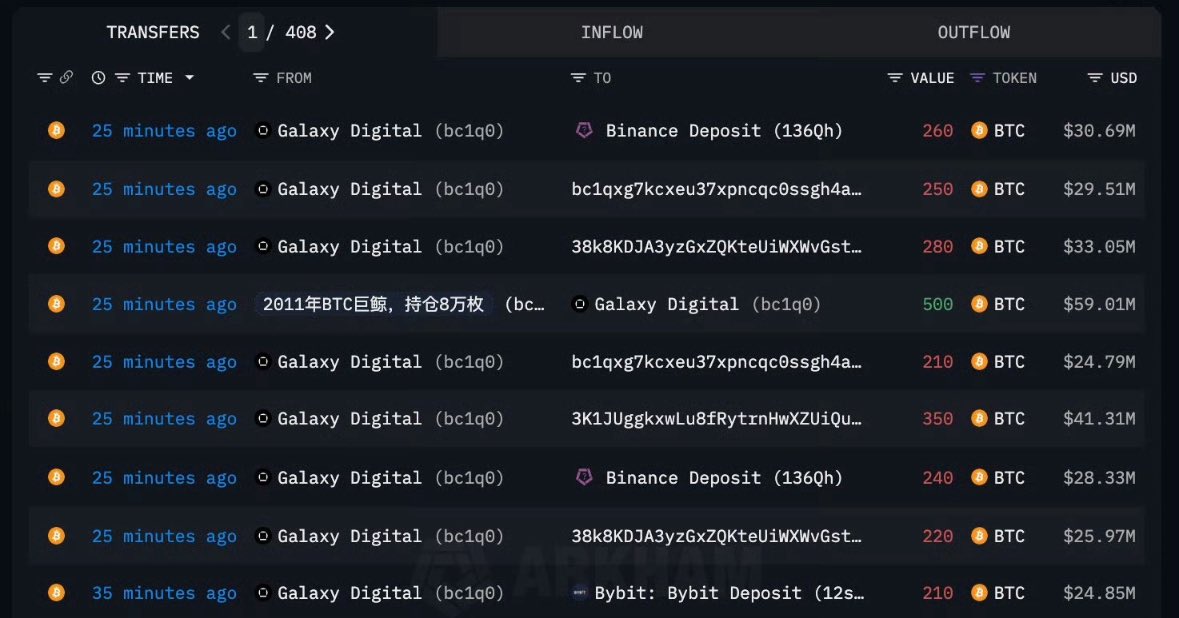Click Binance logo in first row
1179x618 pixels.
coord(584,131)
